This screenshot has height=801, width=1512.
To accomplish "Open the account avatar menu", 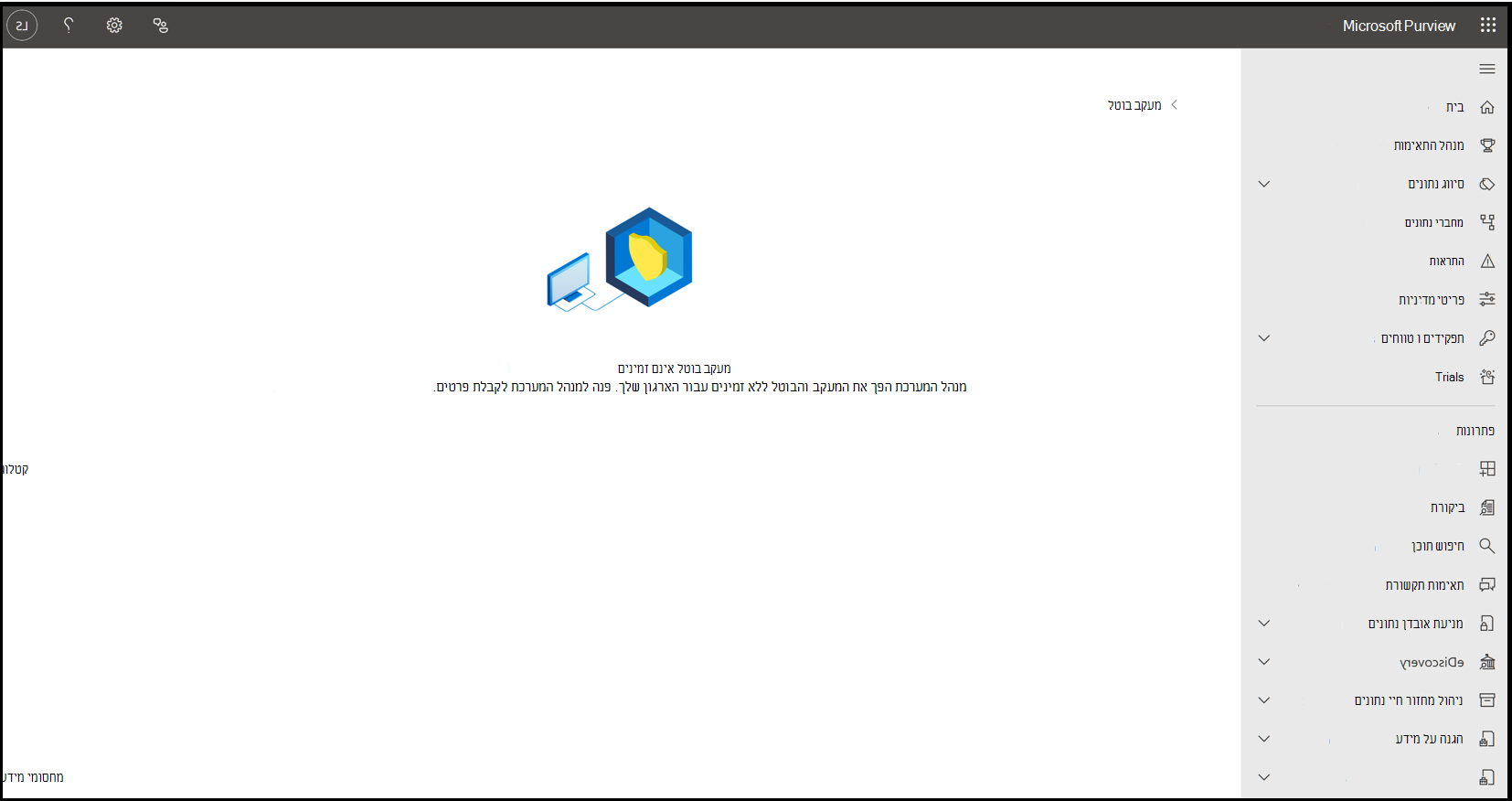I will click(22, 26).
